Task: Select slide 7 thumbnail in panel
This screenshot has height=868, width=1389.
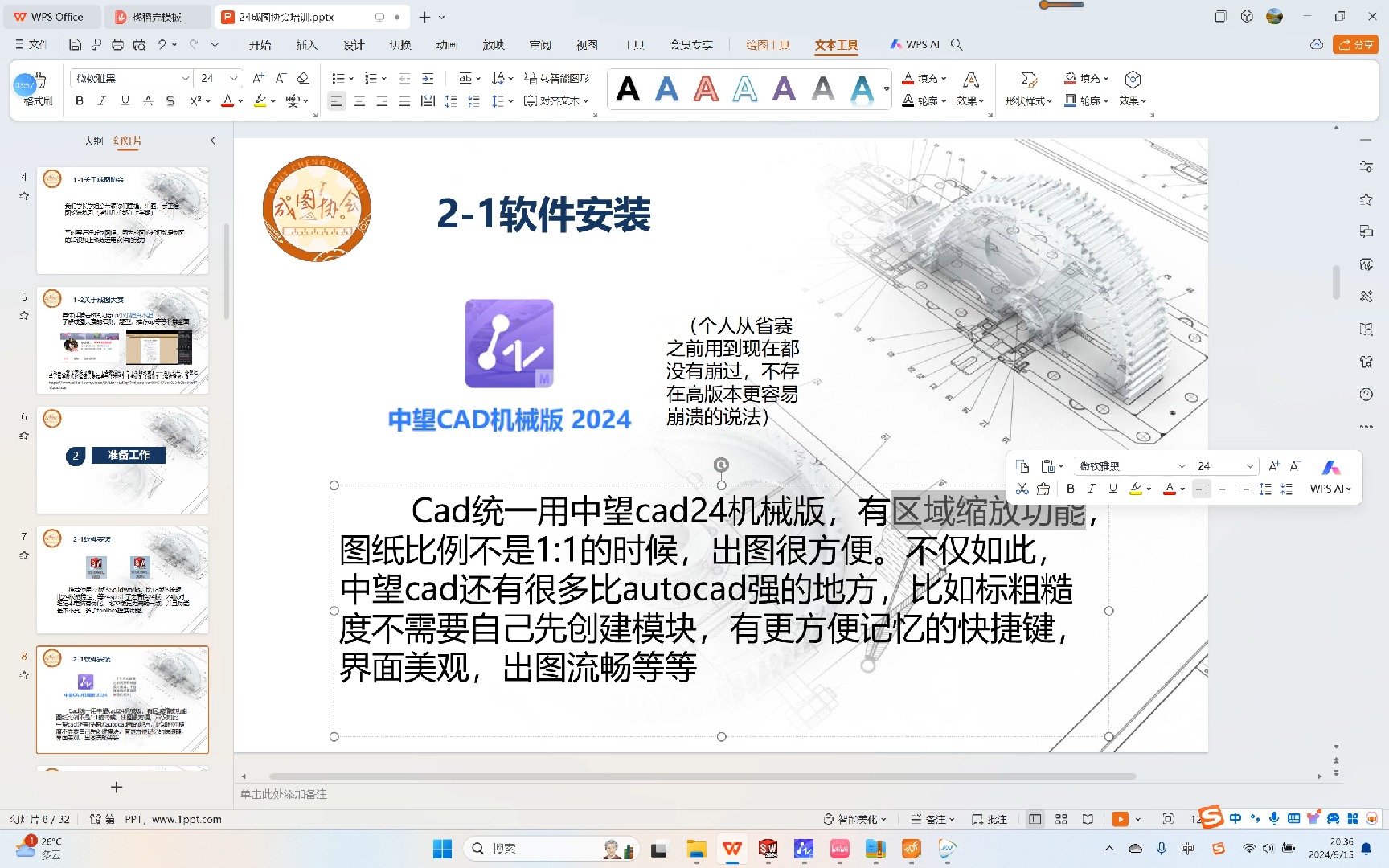Action: pyautogui.click(x=122, y=579)
